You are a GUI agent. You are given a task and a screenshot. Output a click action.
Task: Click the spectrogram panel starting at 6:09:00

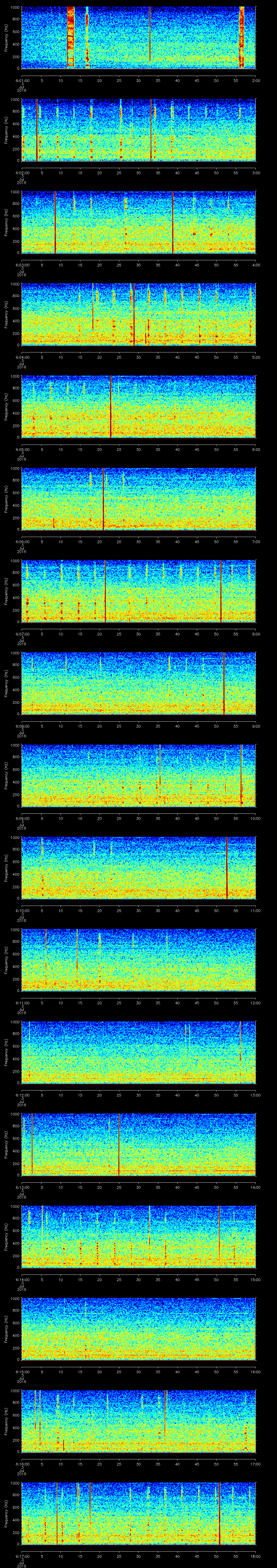[139, 775]
